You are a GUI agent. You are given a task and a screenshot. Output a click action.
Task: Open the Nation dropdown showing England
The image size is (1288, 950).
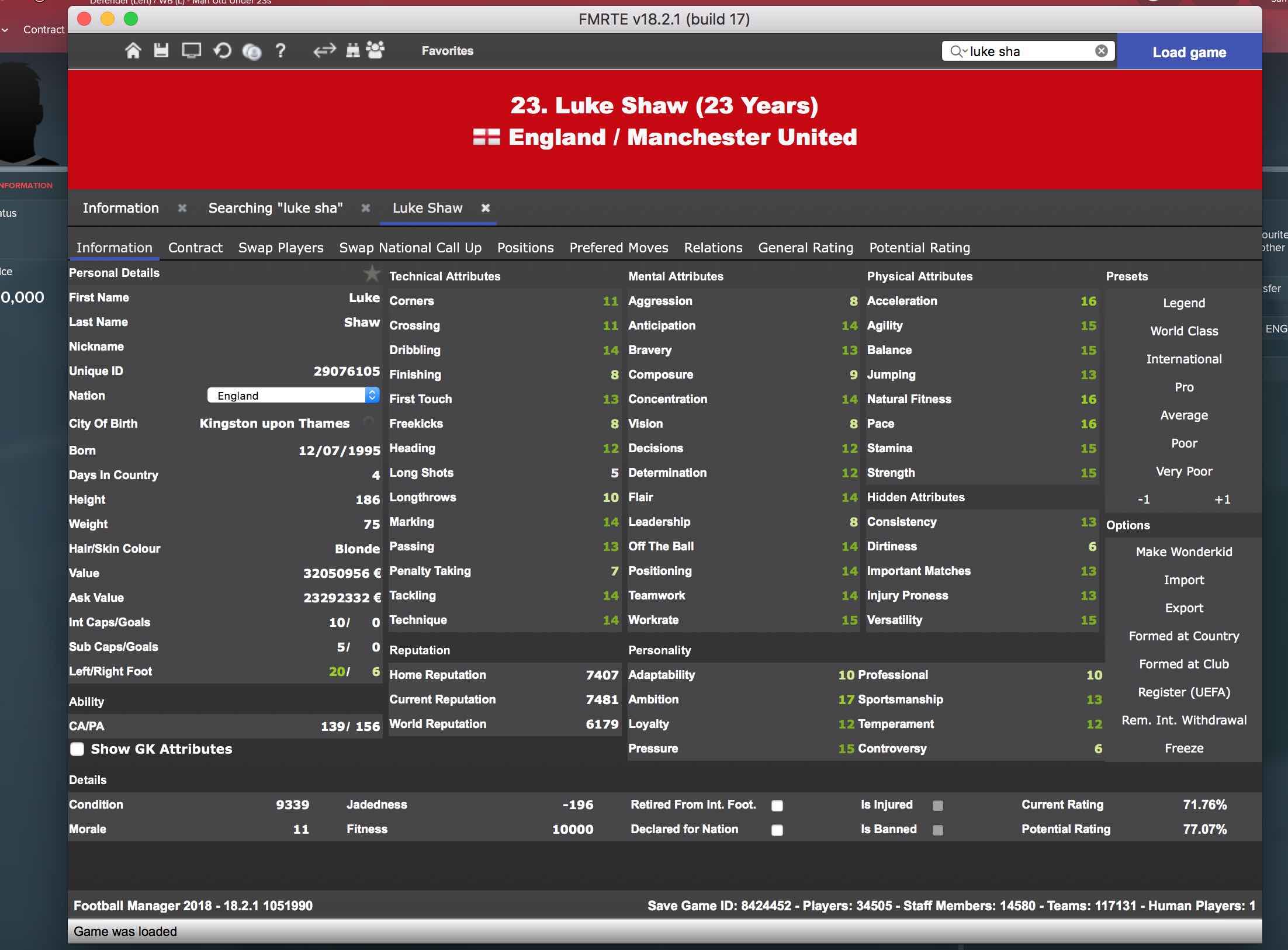[293, 396]
